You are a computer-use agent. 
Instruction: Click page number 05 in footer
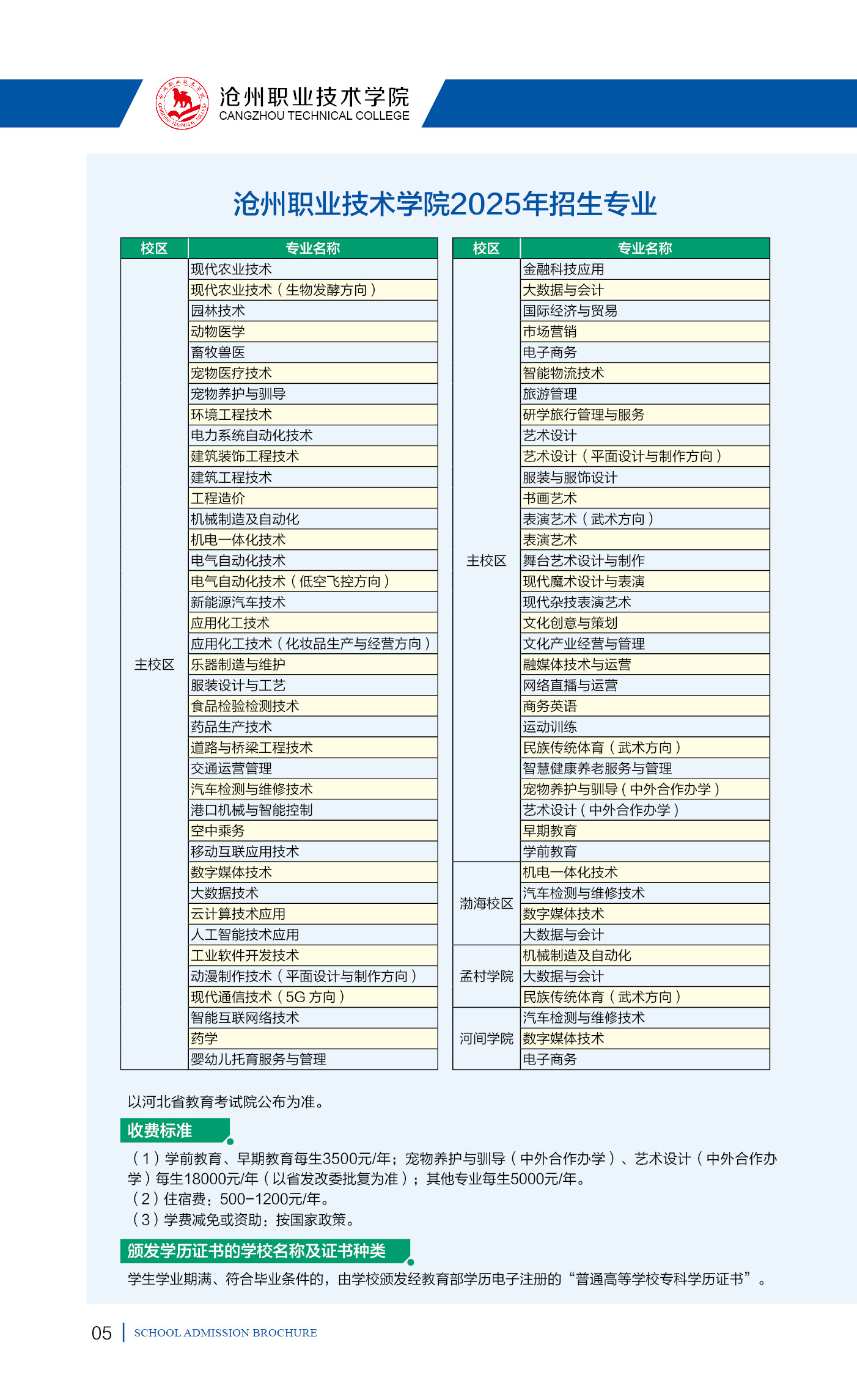(x=101, y=1333)
